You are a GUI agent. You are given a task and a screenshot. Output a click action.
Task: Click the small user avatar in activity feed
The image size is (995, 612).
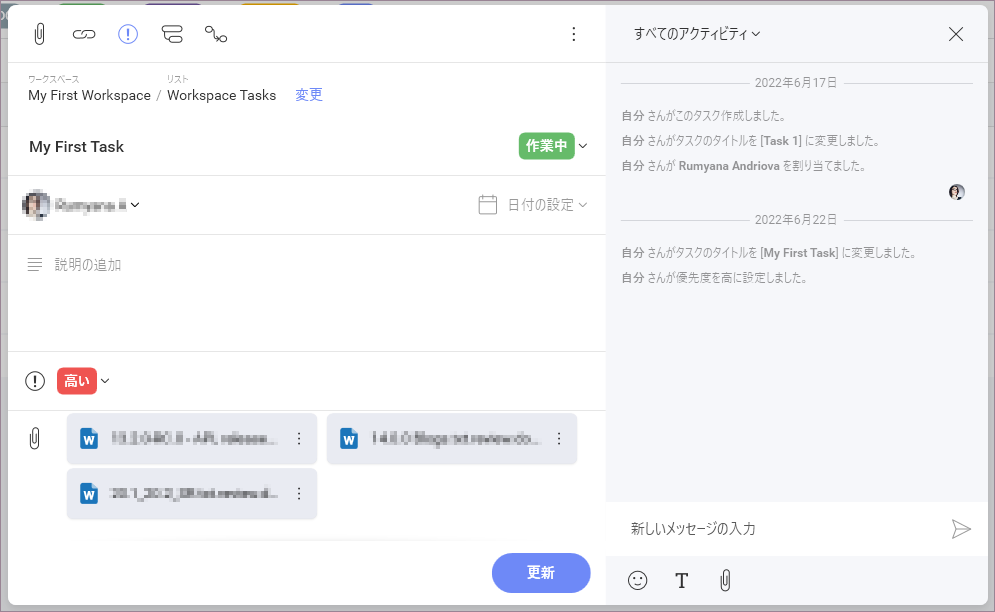[957, 192]
